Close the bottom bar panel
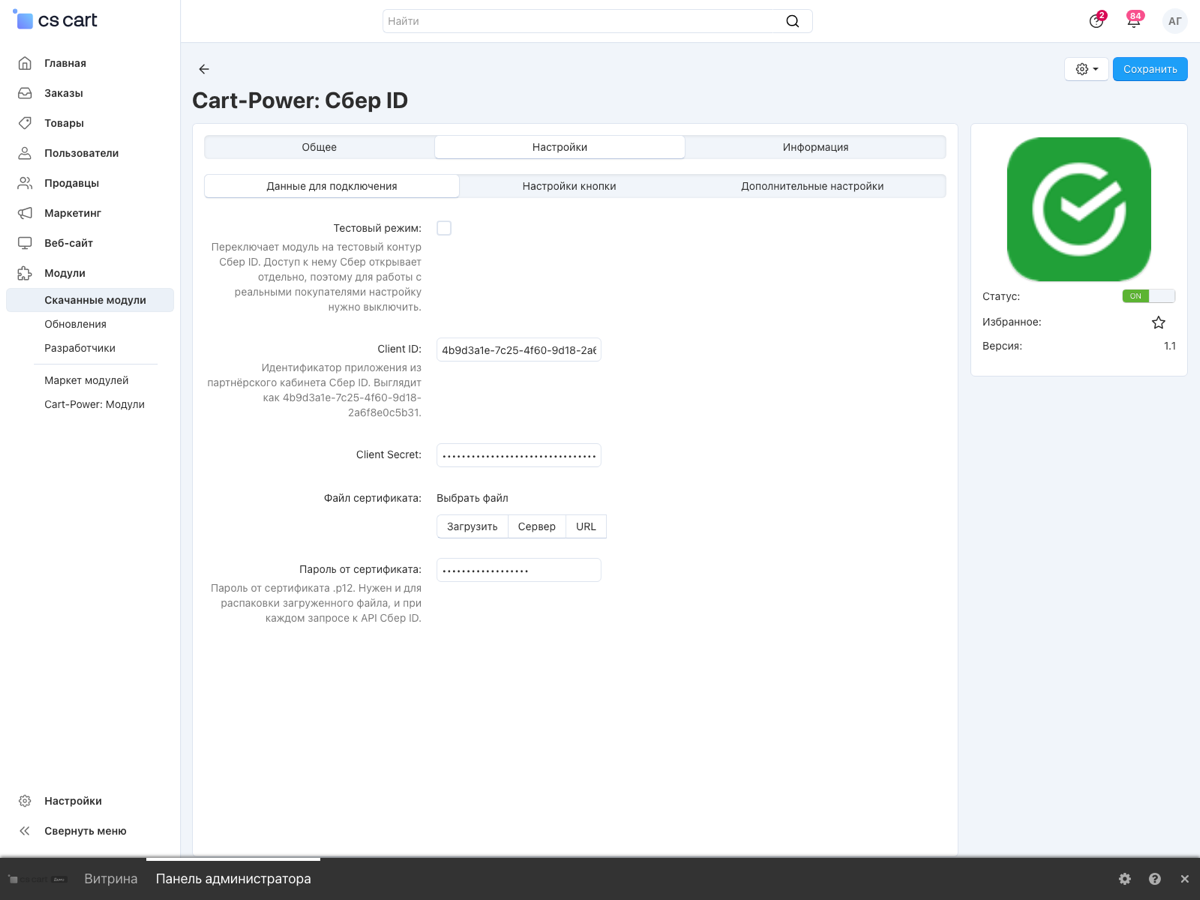This screenshot has height=900, width=1200. [x=1185, y=879]
